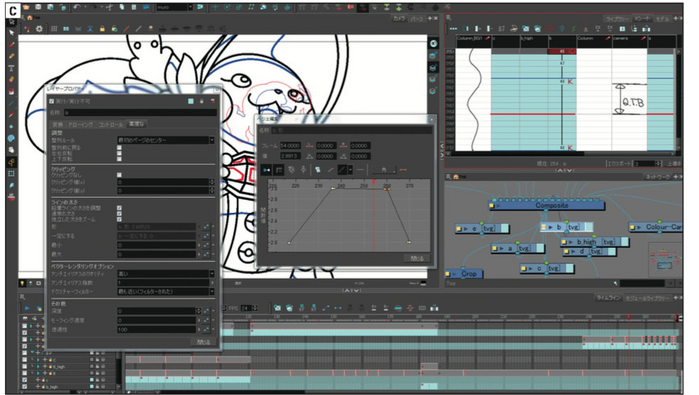This screenshot has height=395, width=699.
Task: Pick the Pencil tool in left toolbar
Action: click(x=12, y=56)
